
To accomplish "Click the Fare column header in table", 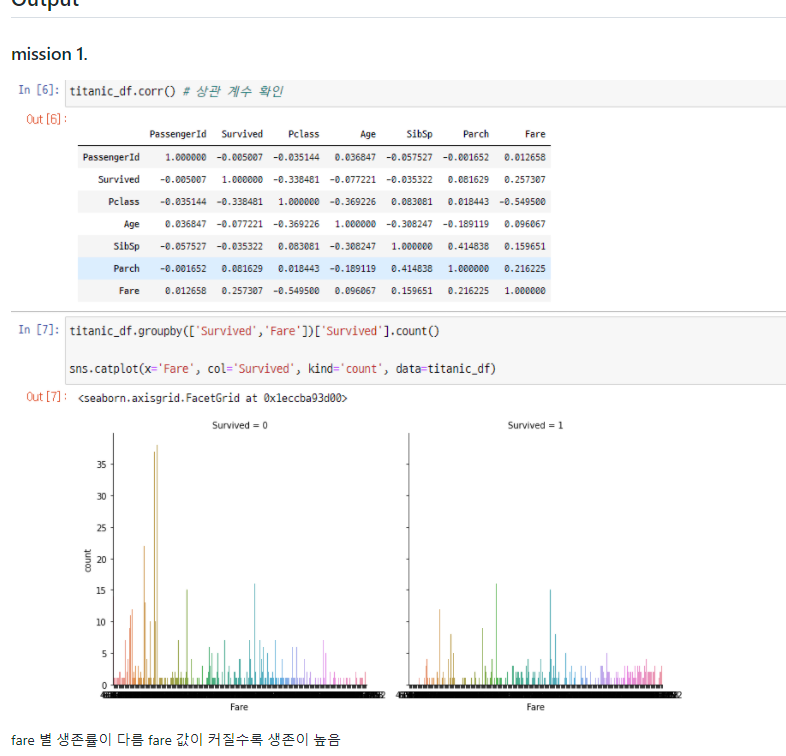I will 535,134.
